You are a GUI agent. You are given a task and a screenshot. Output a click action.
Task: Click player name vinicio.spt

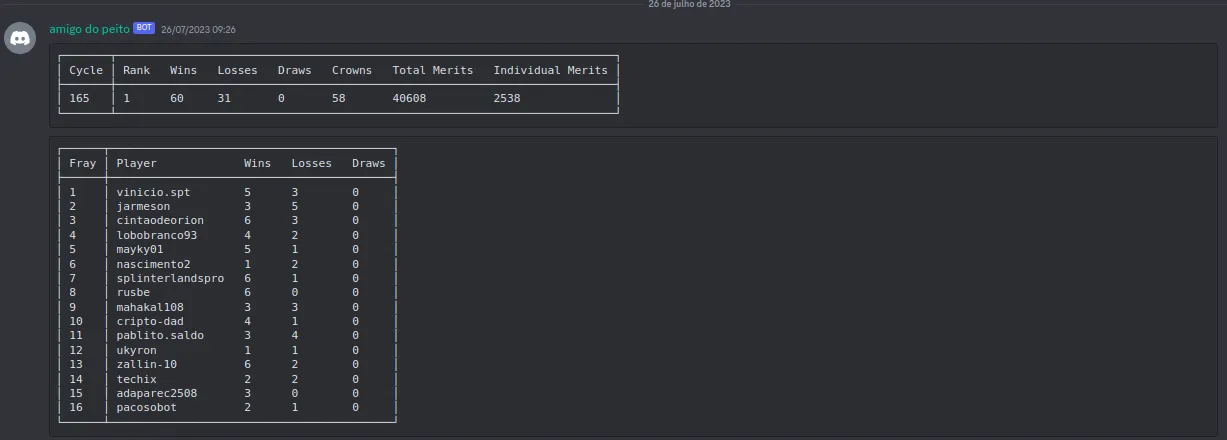[153, 192]
